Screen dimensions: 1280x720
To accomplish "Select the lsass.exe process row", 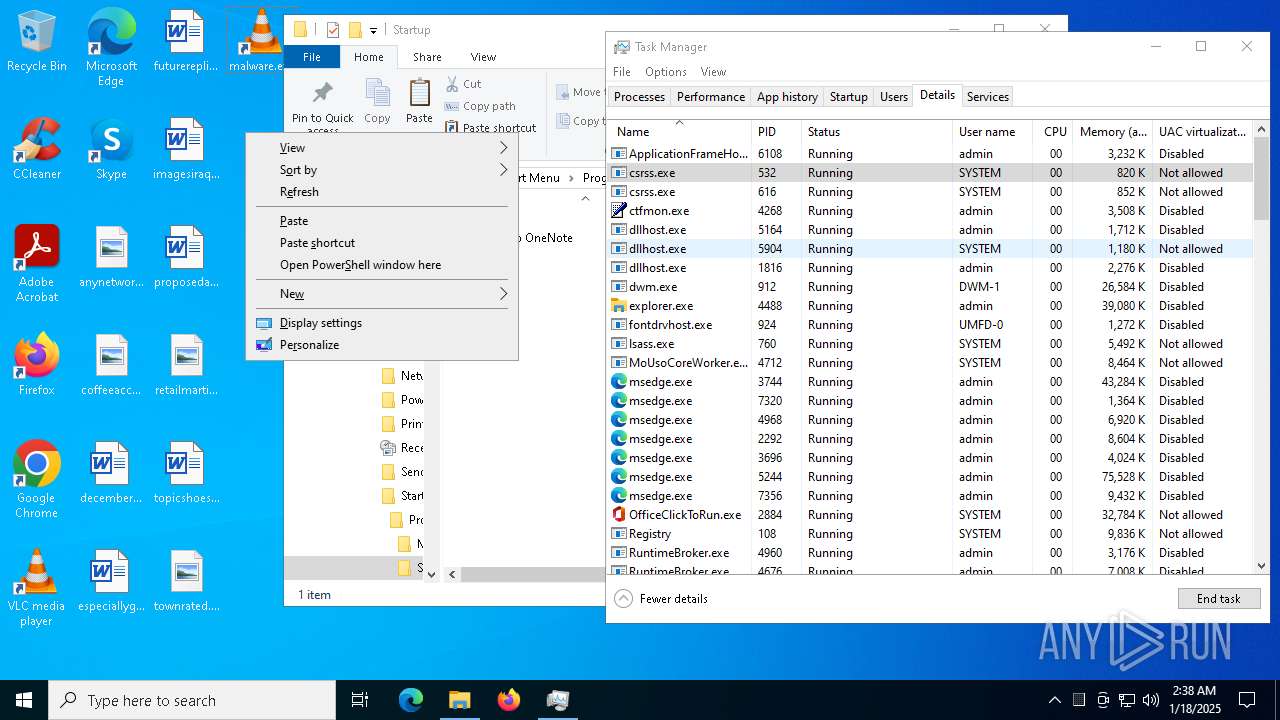I will [x=930, y=344].
